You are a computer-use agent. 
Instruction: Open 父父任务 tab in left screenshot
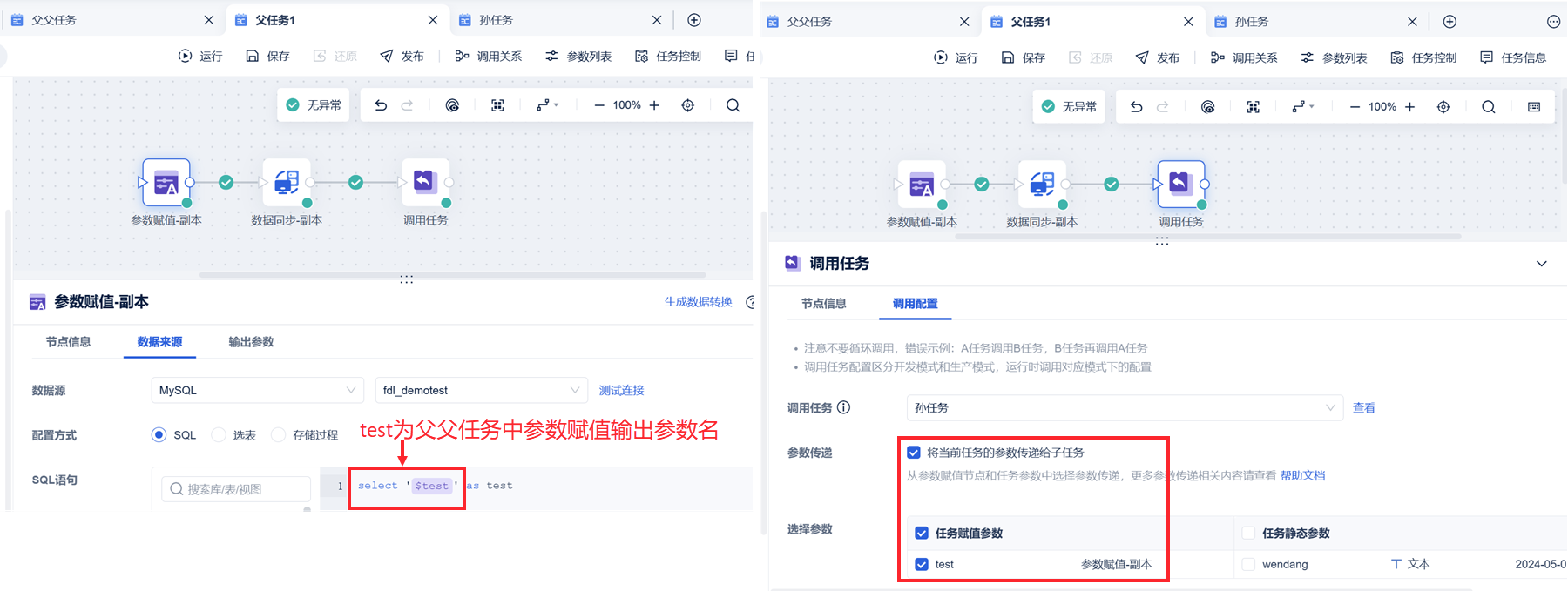coord(112,20)
